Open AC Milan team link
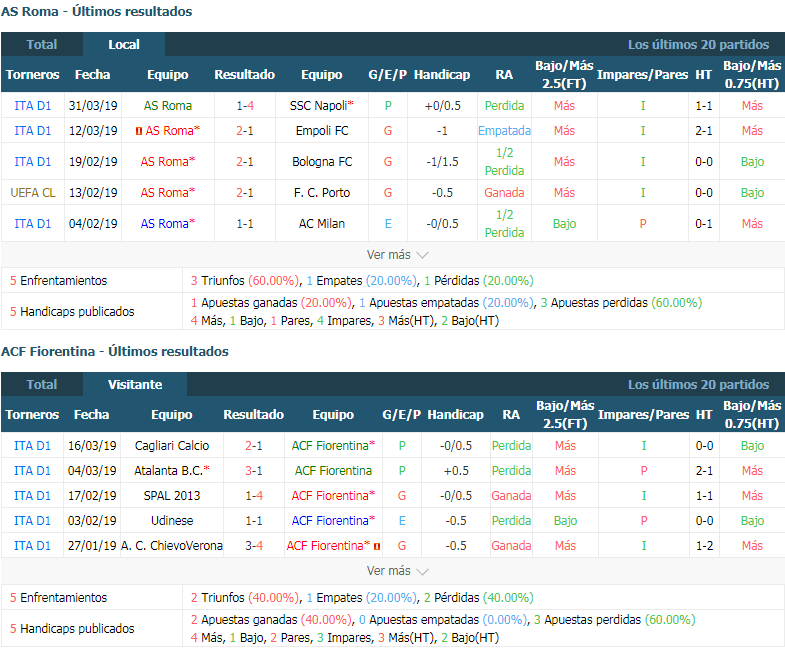 pyautogui.click(x=321, y=224)
